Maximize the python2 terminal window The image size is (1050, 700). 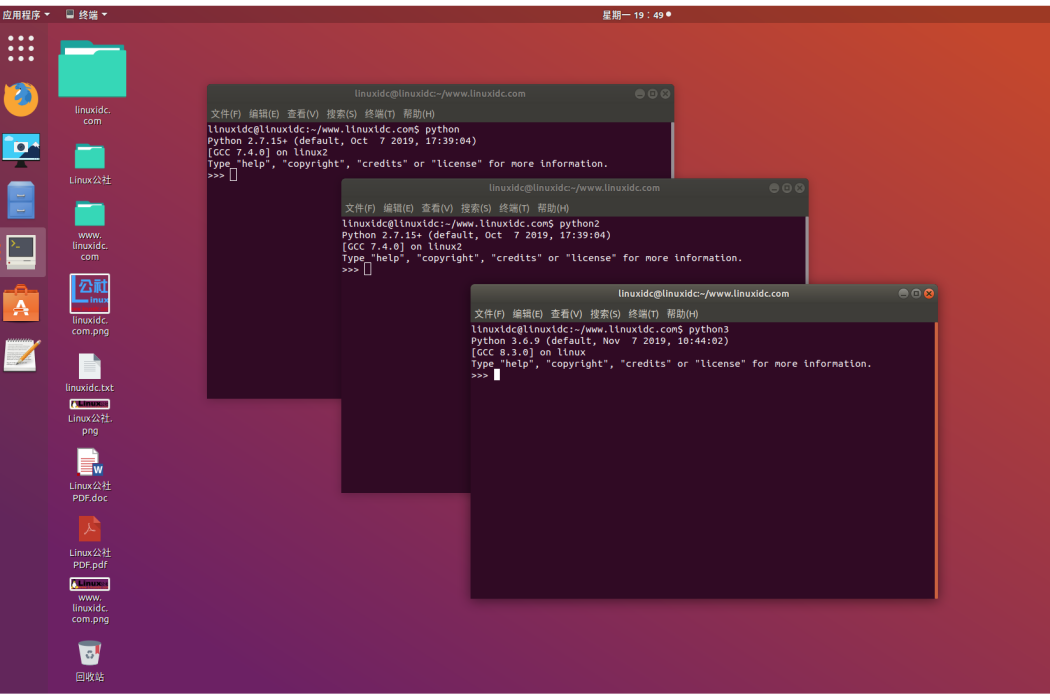click(x=787, y=188)
